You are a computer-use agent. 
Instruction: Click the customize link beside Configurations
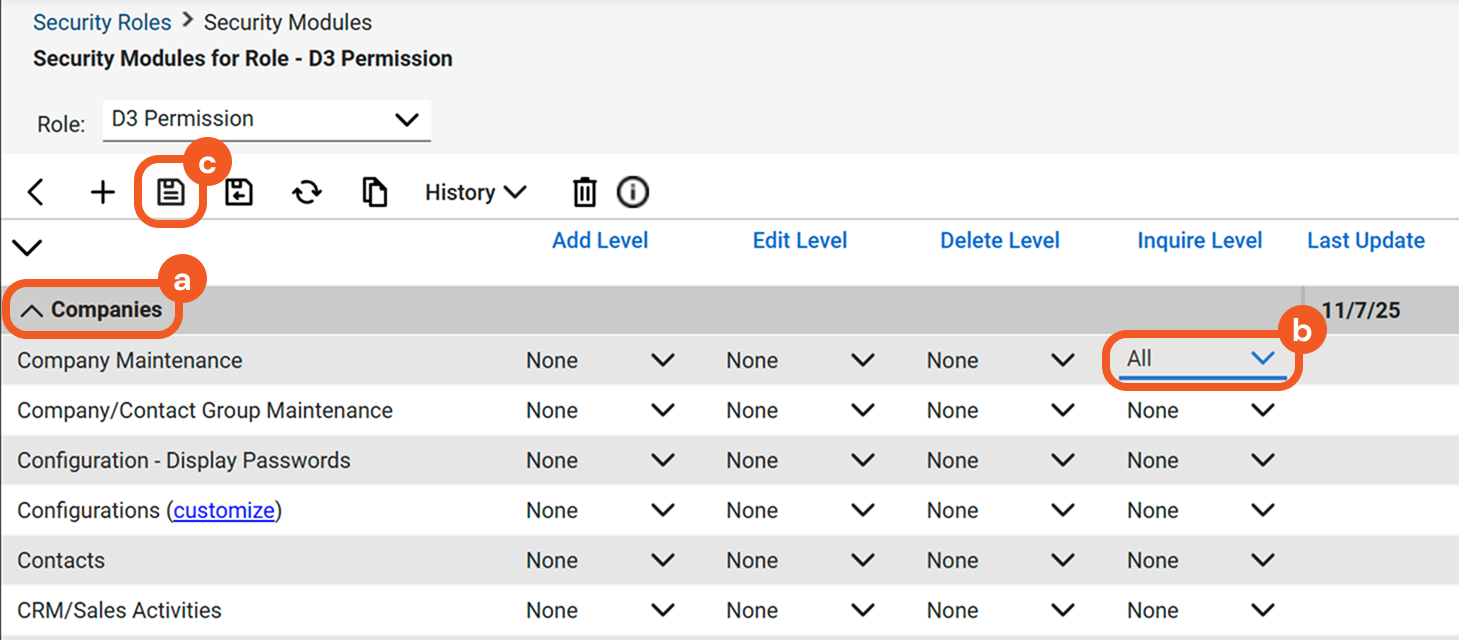click(224, 510)
